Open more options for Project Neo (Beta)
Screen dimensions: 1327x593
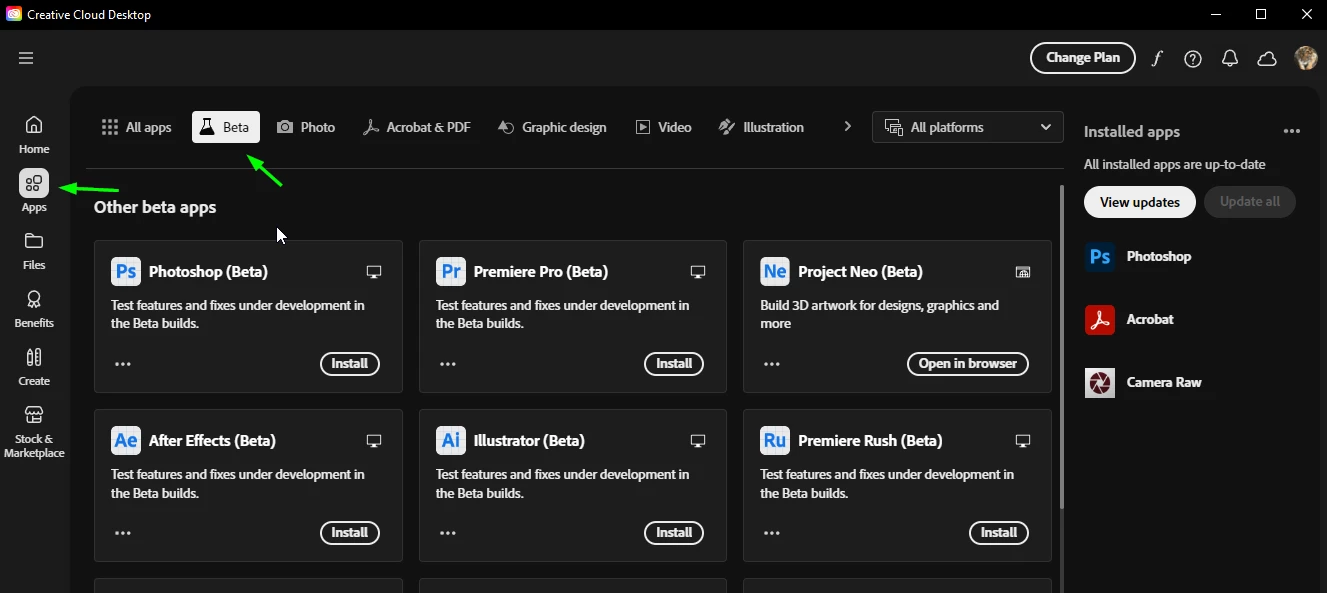tap(772, 364)
